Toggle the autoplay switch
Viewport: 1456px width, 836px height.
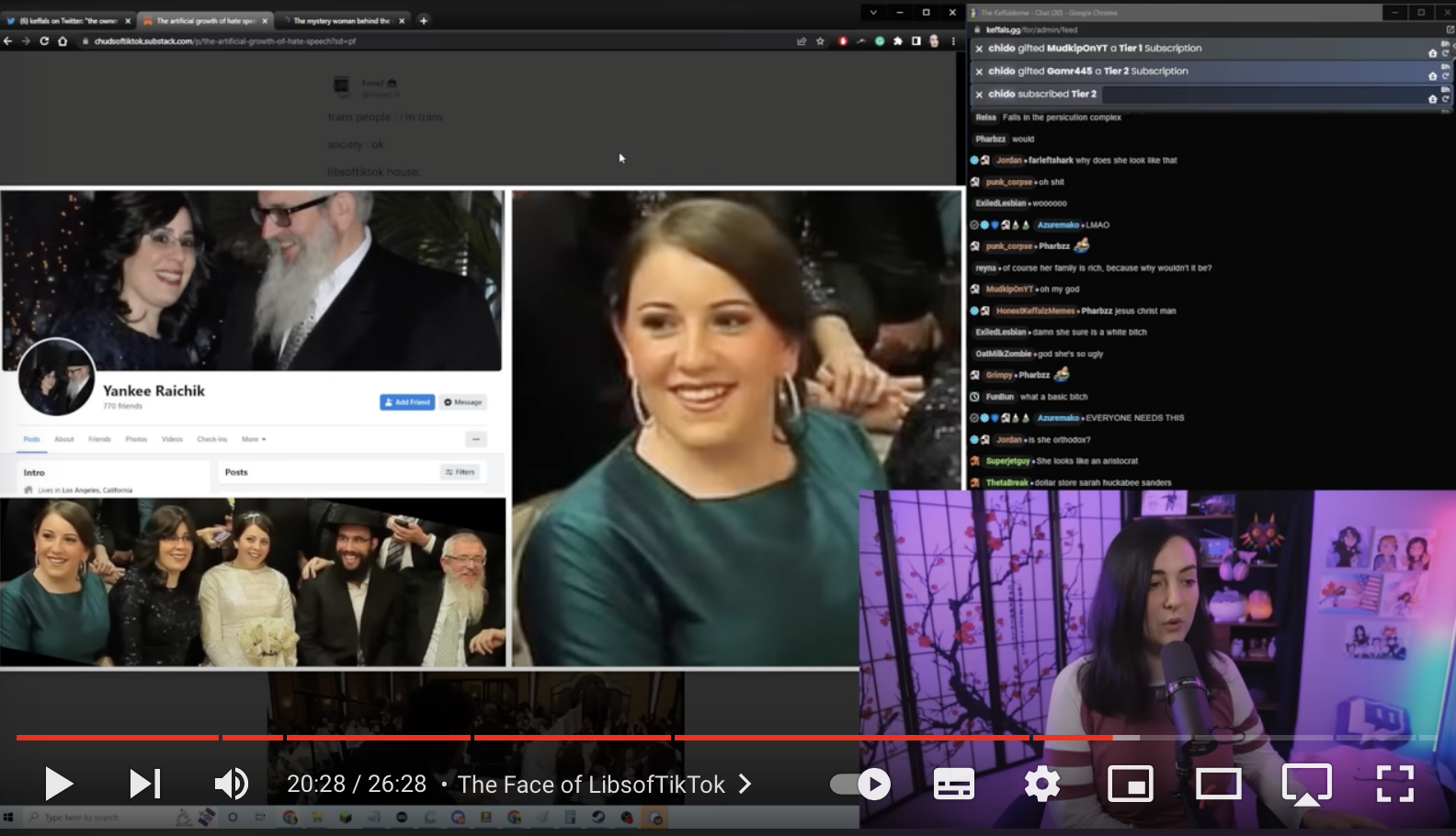tap(860, 784)
